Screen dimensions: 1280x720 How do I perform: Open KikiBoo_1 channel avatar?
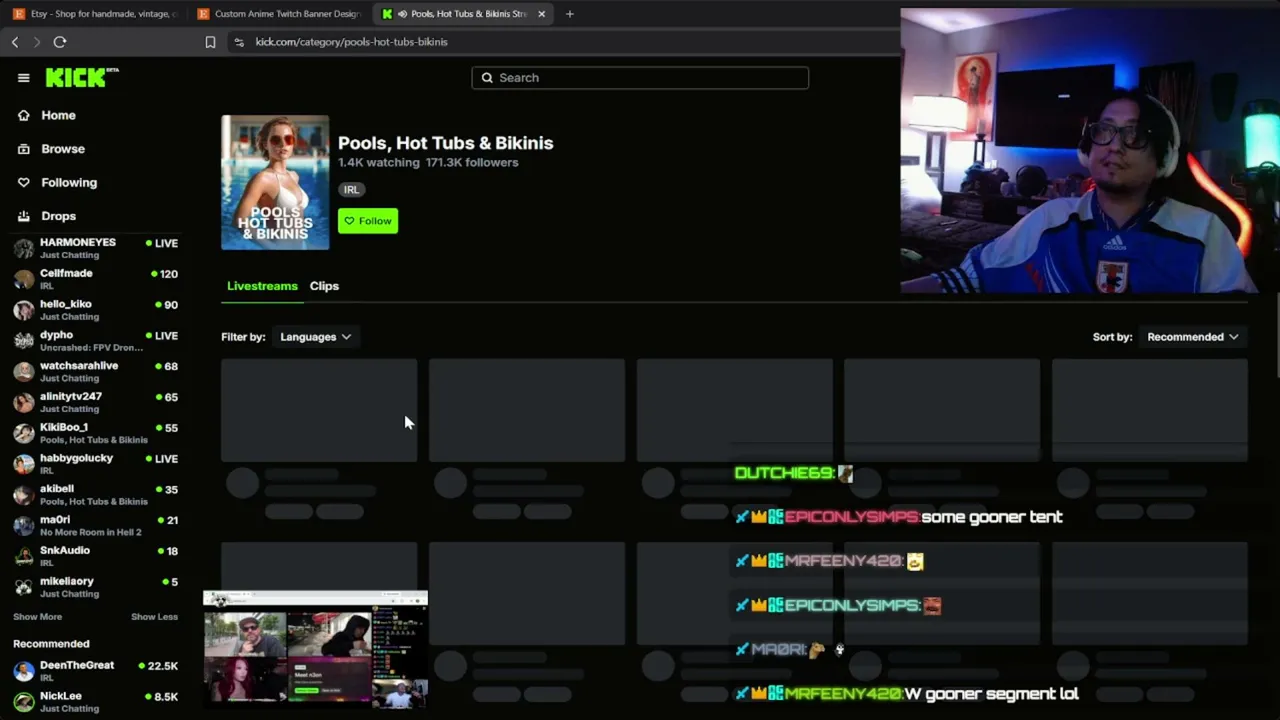[x=24, y=433]
